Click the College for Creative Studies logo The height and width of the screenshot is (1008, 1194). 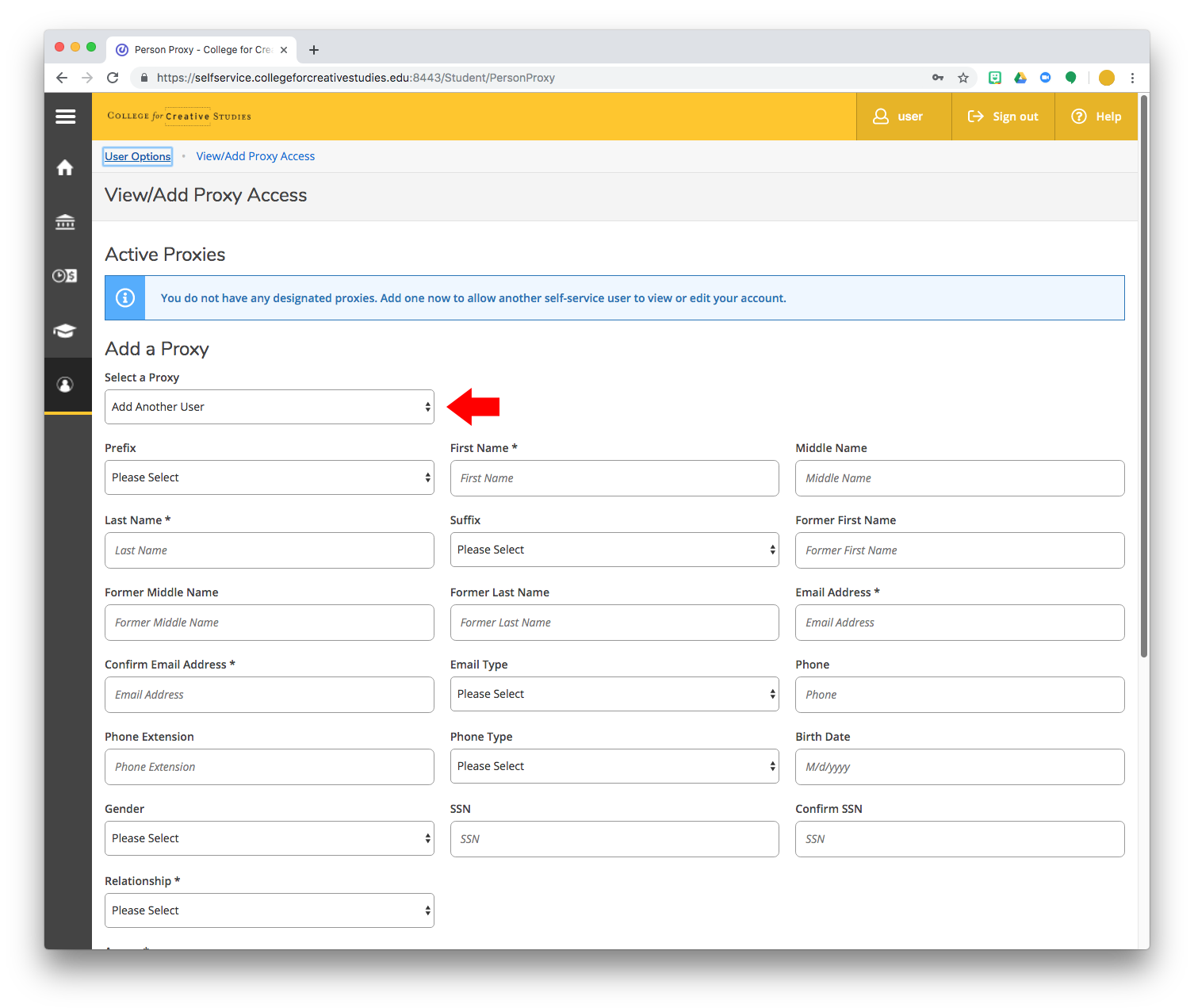(178, 116)
